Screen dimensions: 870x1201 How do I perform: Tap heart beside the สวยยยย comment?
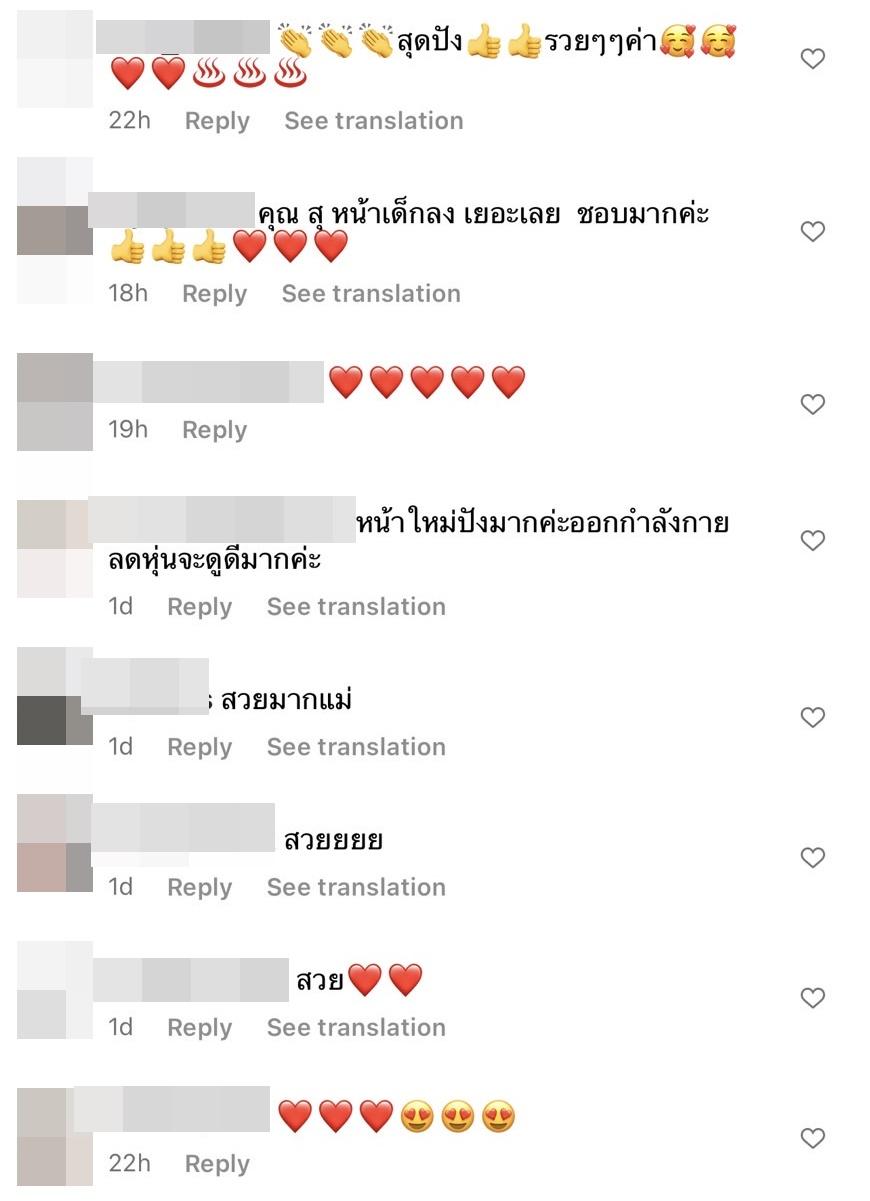813,858
